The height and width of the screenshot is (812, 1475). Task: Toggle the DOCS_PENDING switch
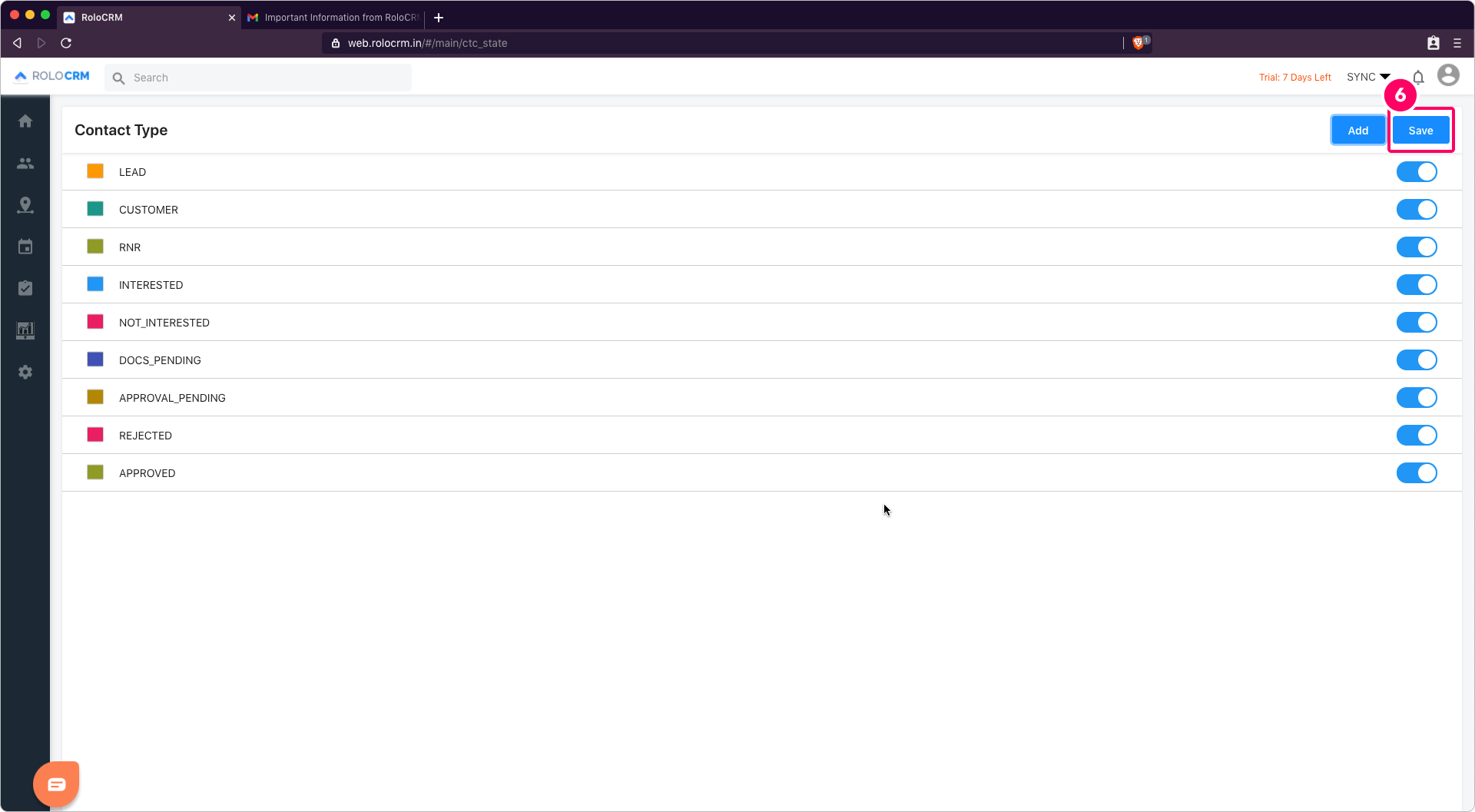1417,360
